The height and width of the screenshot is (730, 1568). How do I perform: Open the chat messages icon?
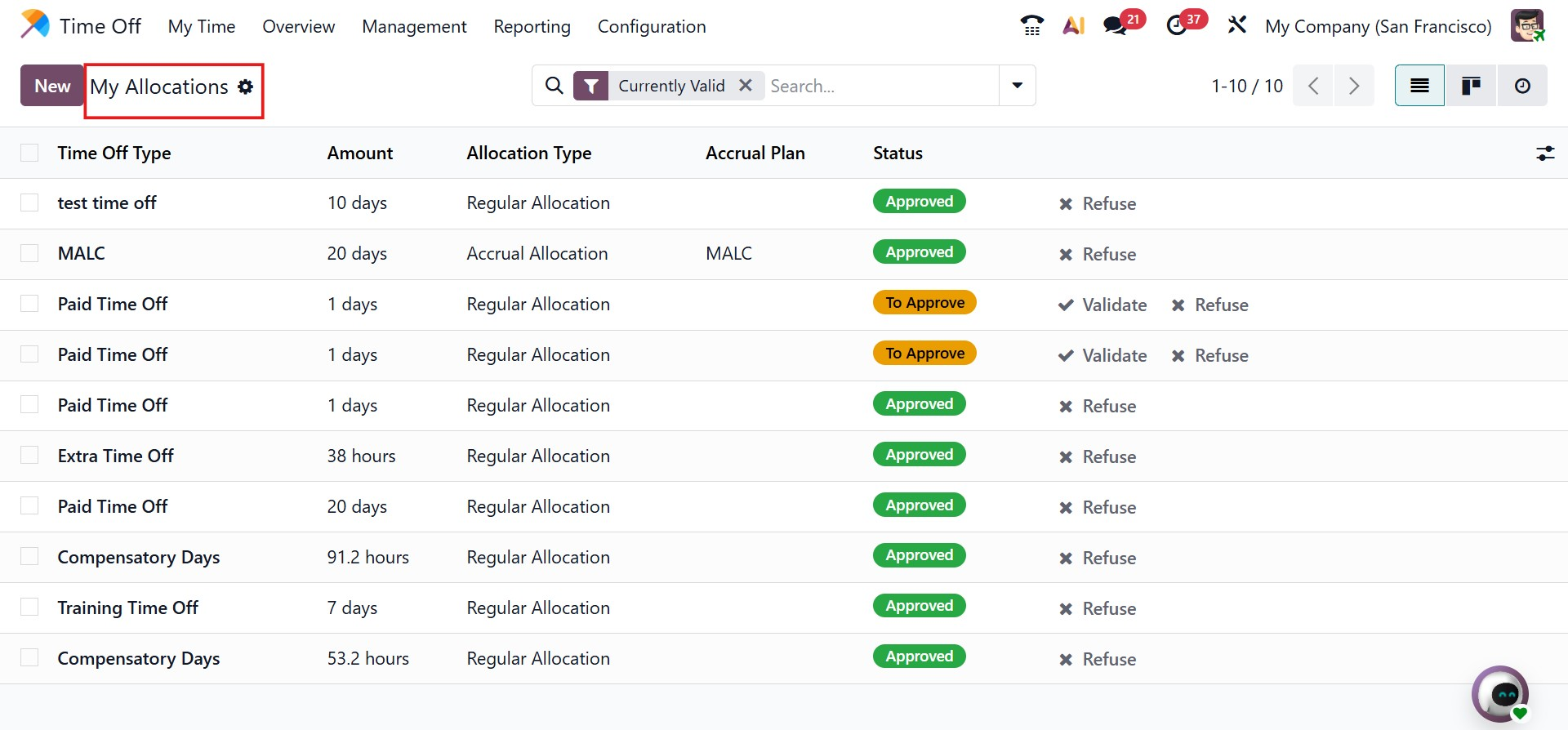(1116, 26)
